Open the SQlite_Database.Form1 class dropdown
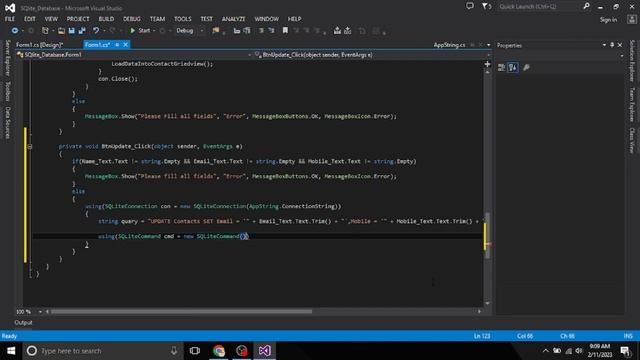Screen dimensions: 640x360 pos(249,55)
